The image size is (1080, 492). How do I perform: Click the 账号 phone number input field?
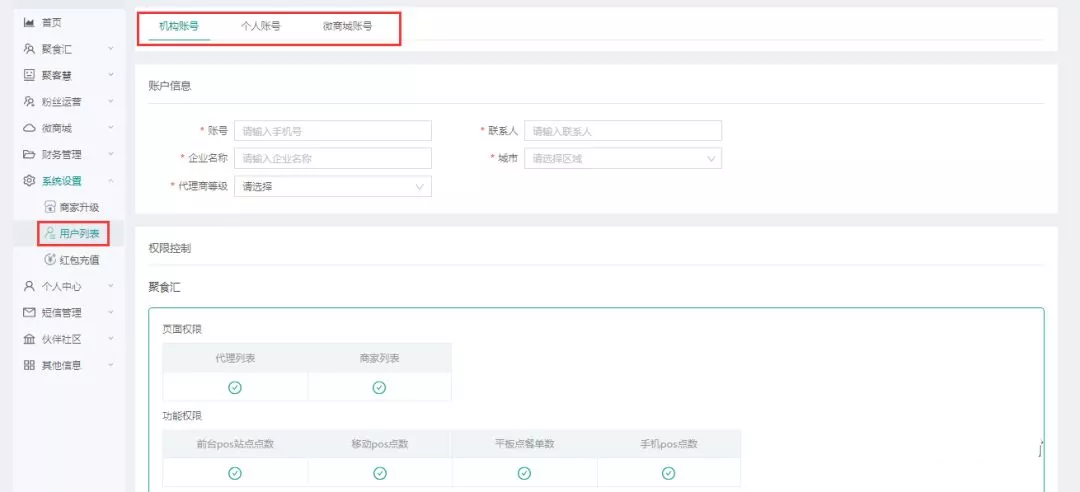332,131
